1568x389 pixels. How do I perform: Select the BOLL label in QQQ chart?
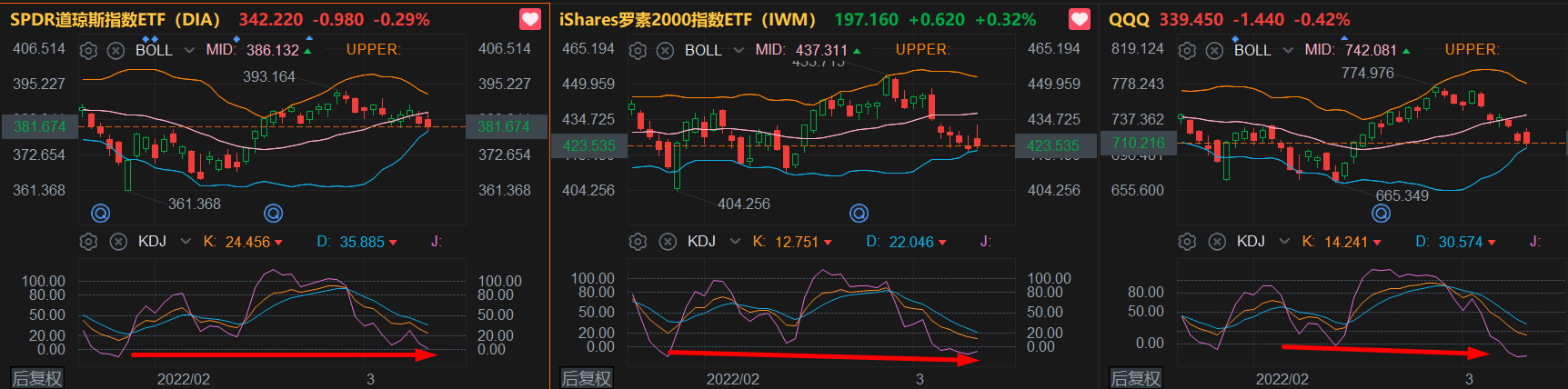1252,51
